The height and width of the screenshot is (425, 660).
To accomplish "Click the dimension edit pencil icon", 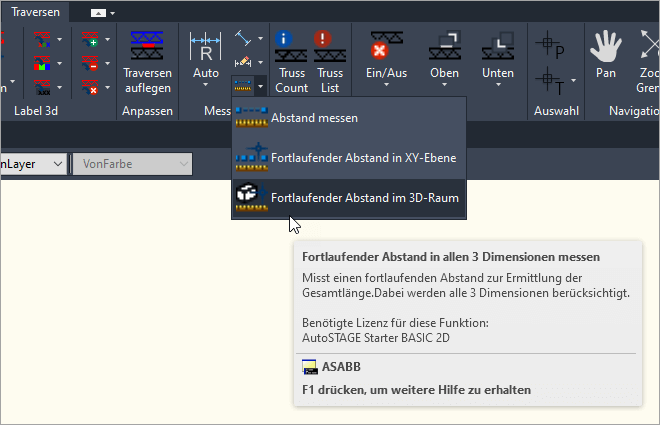I will tap(243, 62).
